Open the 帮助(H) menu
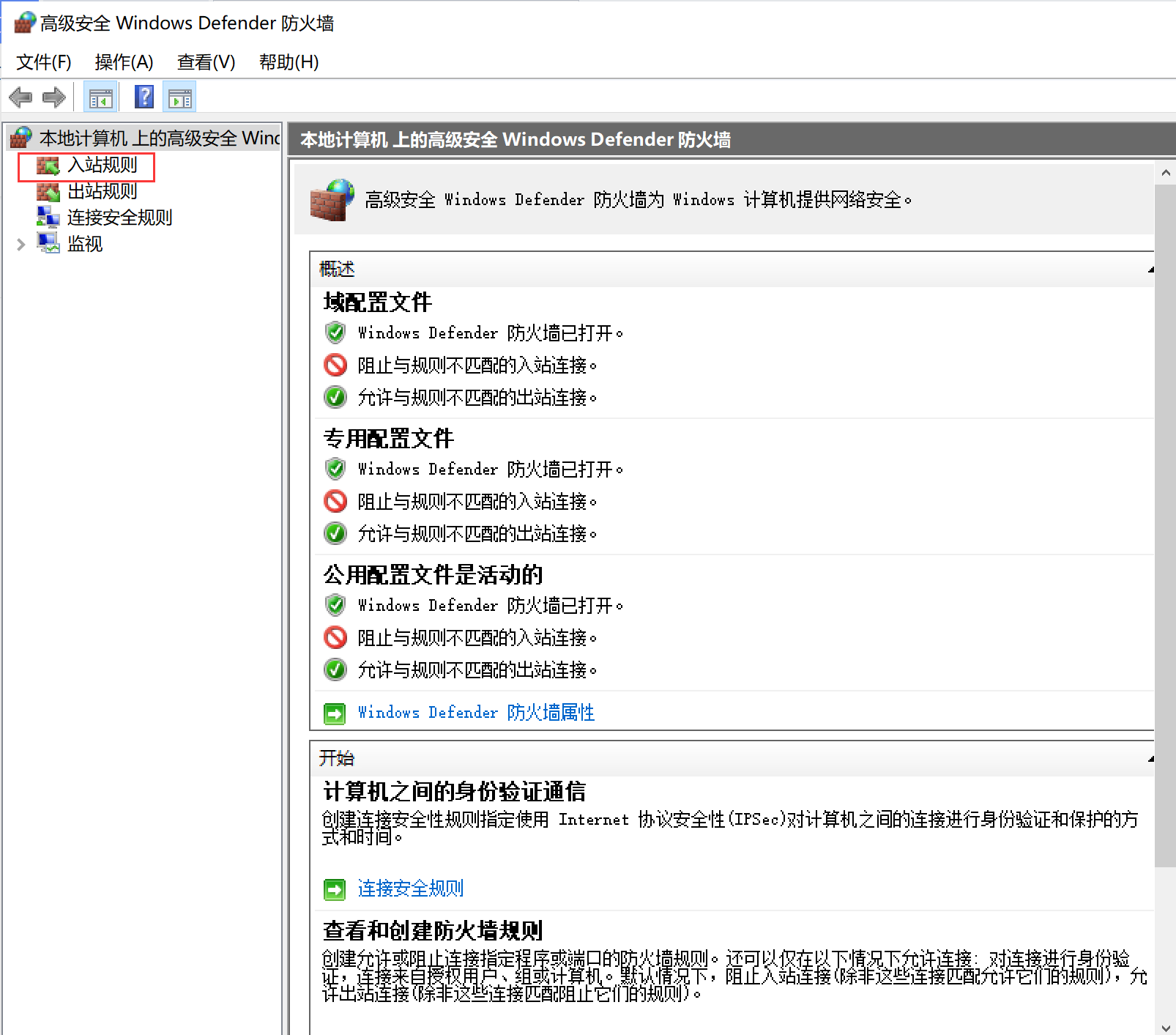The image size is (1176, 1035). [289, 62]
